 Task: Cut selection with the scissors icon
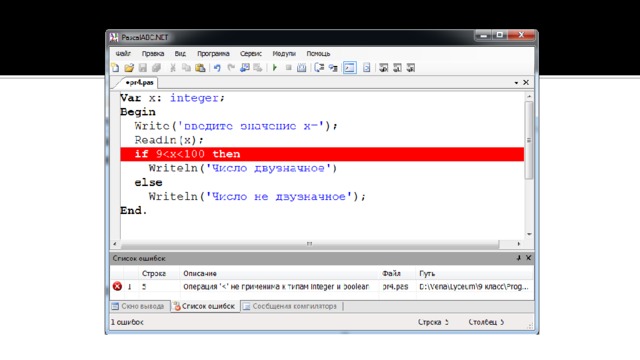pyautogui.click(x=173, y=68)
